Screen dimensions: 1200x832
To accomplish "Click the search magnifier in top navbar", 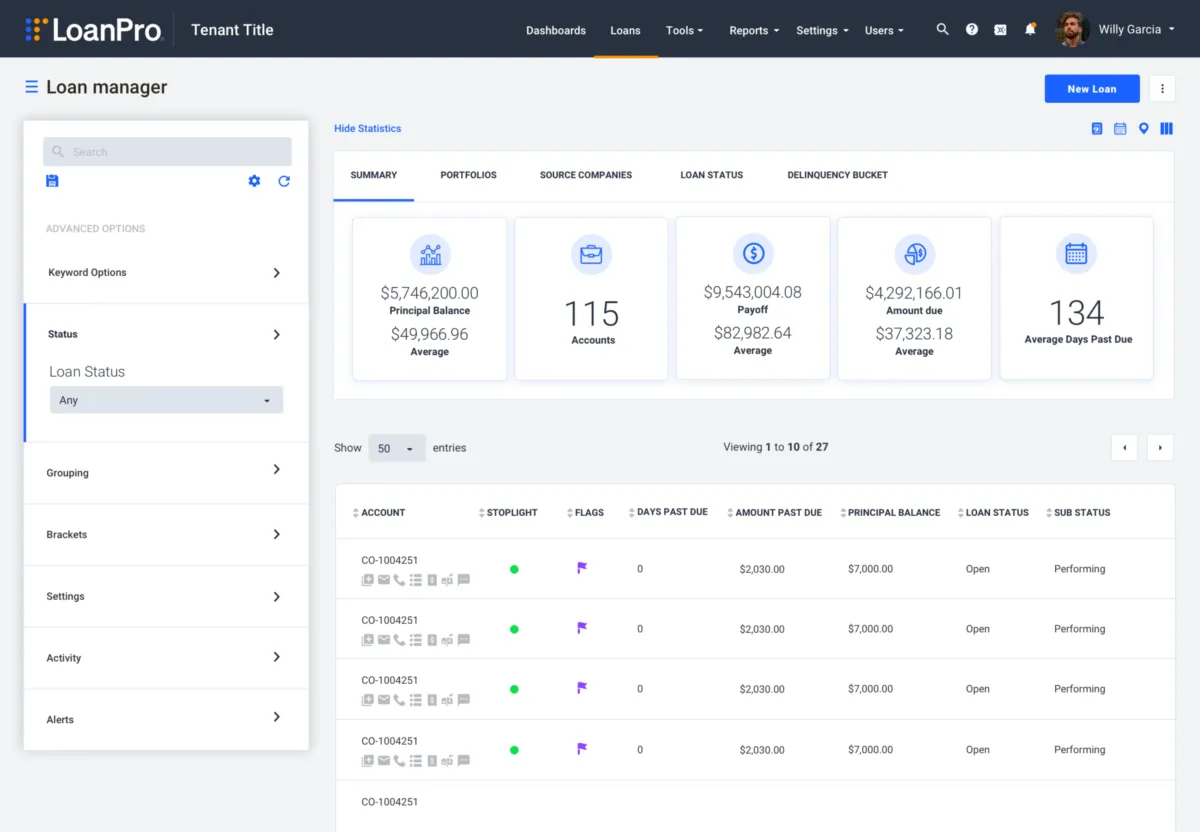I will pyautogui.click(x=942, y=30).
